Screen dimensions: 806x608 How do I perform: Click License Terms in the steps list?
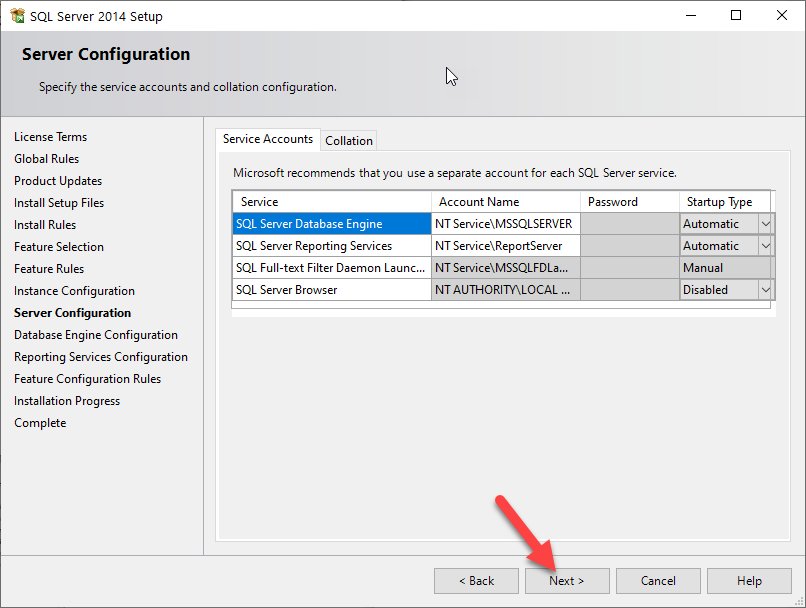[x=50, y=137]
